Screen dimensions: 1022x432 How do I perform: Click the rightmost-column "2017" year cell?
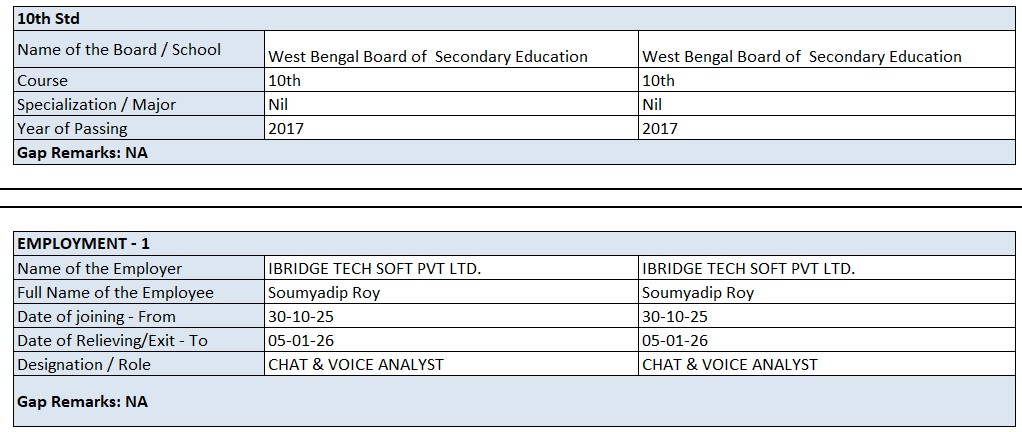(x=660, y=128)
